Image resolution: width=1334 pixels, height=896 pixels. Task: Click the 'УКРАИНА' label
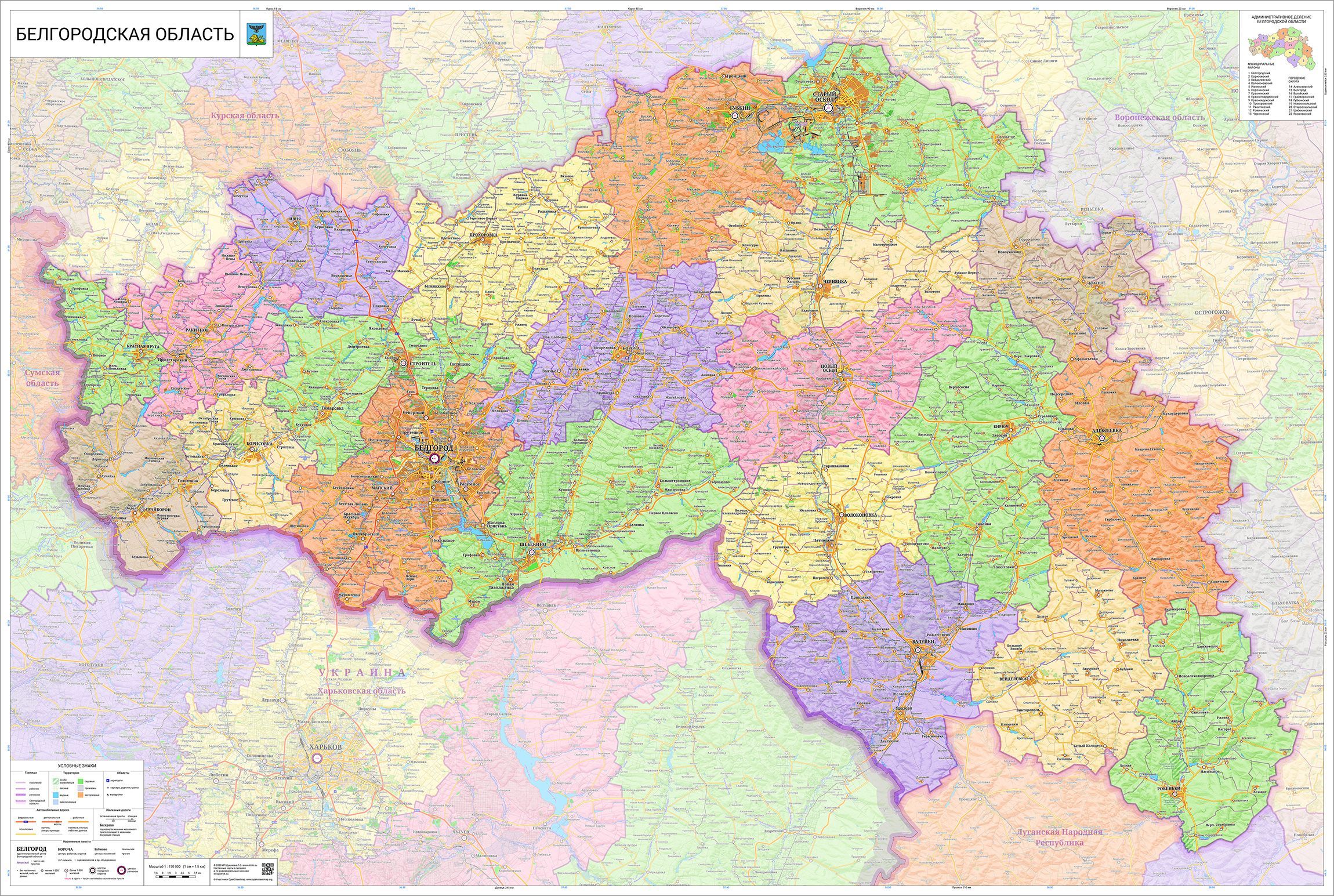(362, 673)
